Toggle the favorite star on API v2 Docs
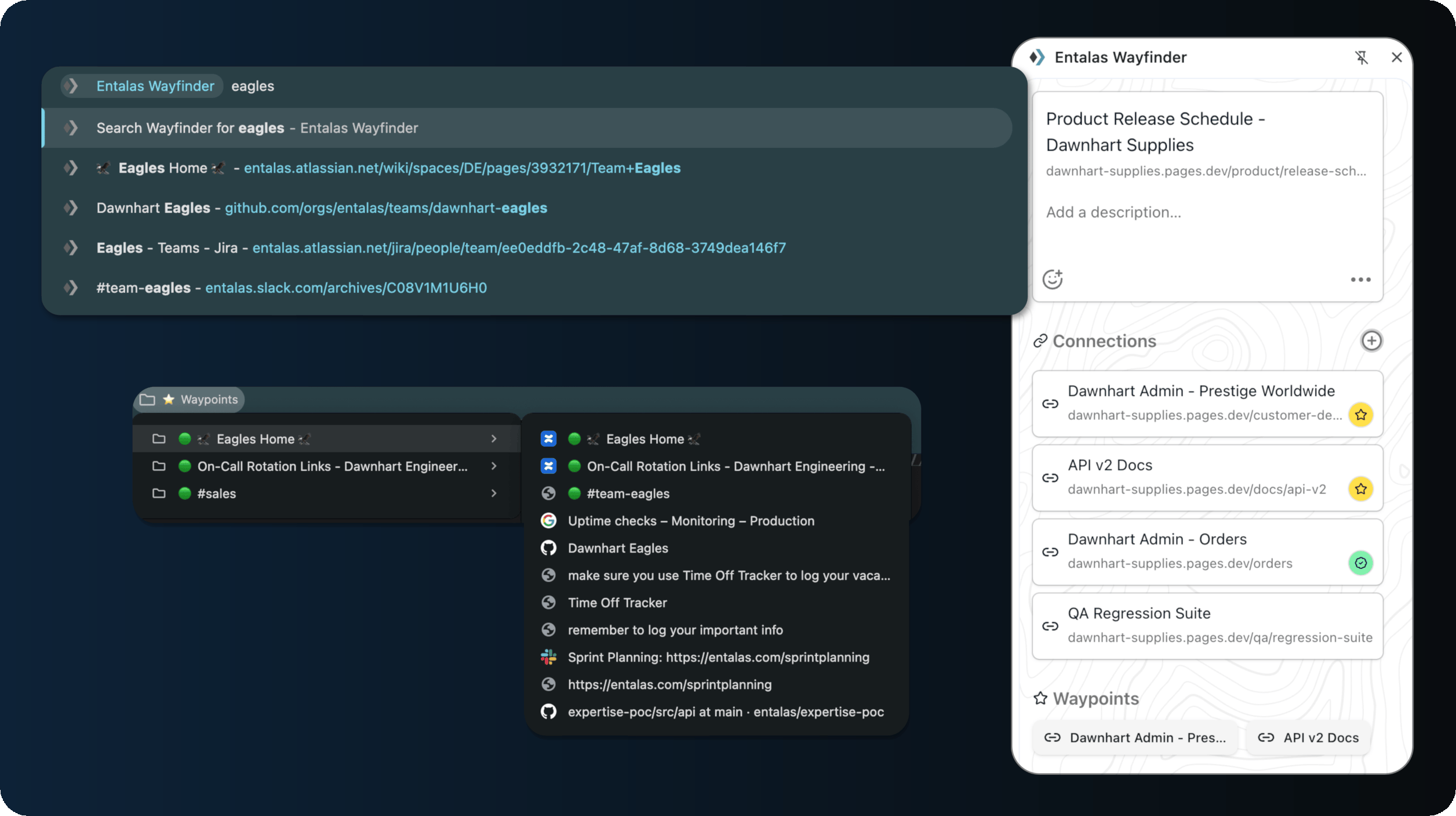Image resolution: width=1456 pixels, height=816 pixels. click(x=1361, y=489)
